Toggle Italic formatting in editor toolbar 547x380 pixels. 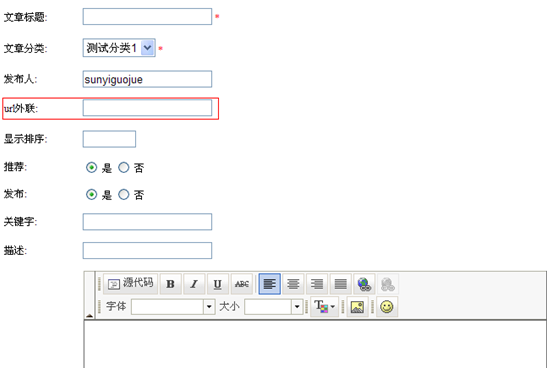pos(194,284)
